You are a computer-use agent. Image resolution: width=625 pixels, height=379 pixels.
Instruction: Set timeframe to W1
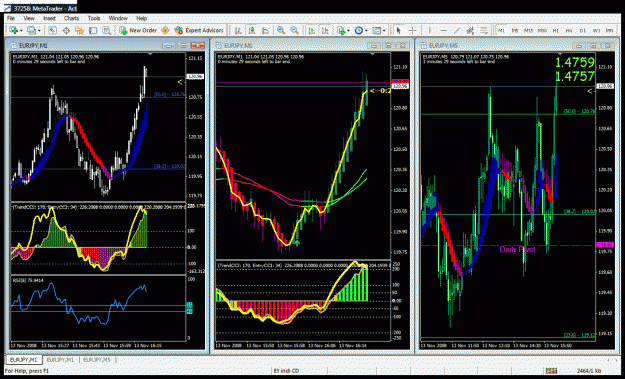[x=596, y=30]
